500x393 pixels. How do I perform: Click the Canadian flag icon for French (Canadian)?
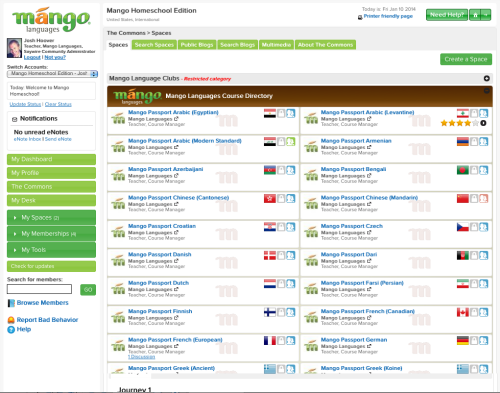463,312
